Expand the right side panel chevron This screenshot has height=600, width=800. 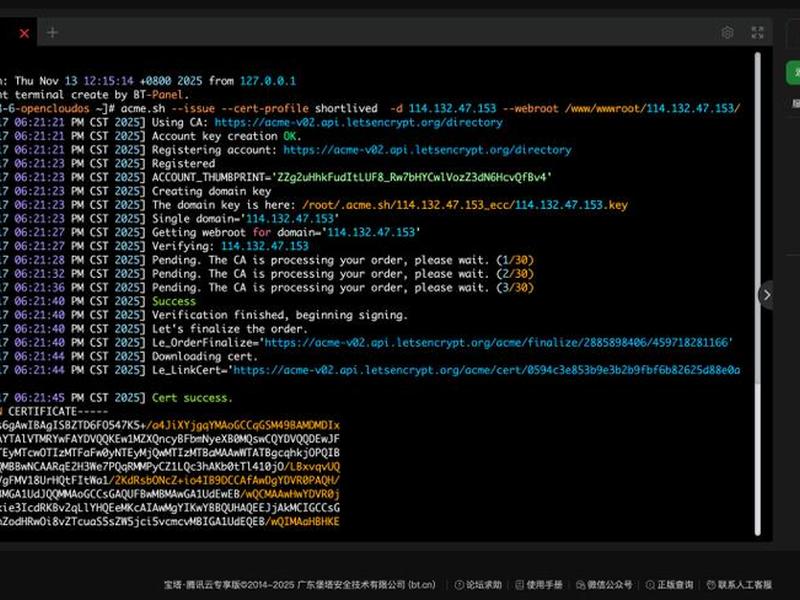pyautogui.click(x=766, y=295)
